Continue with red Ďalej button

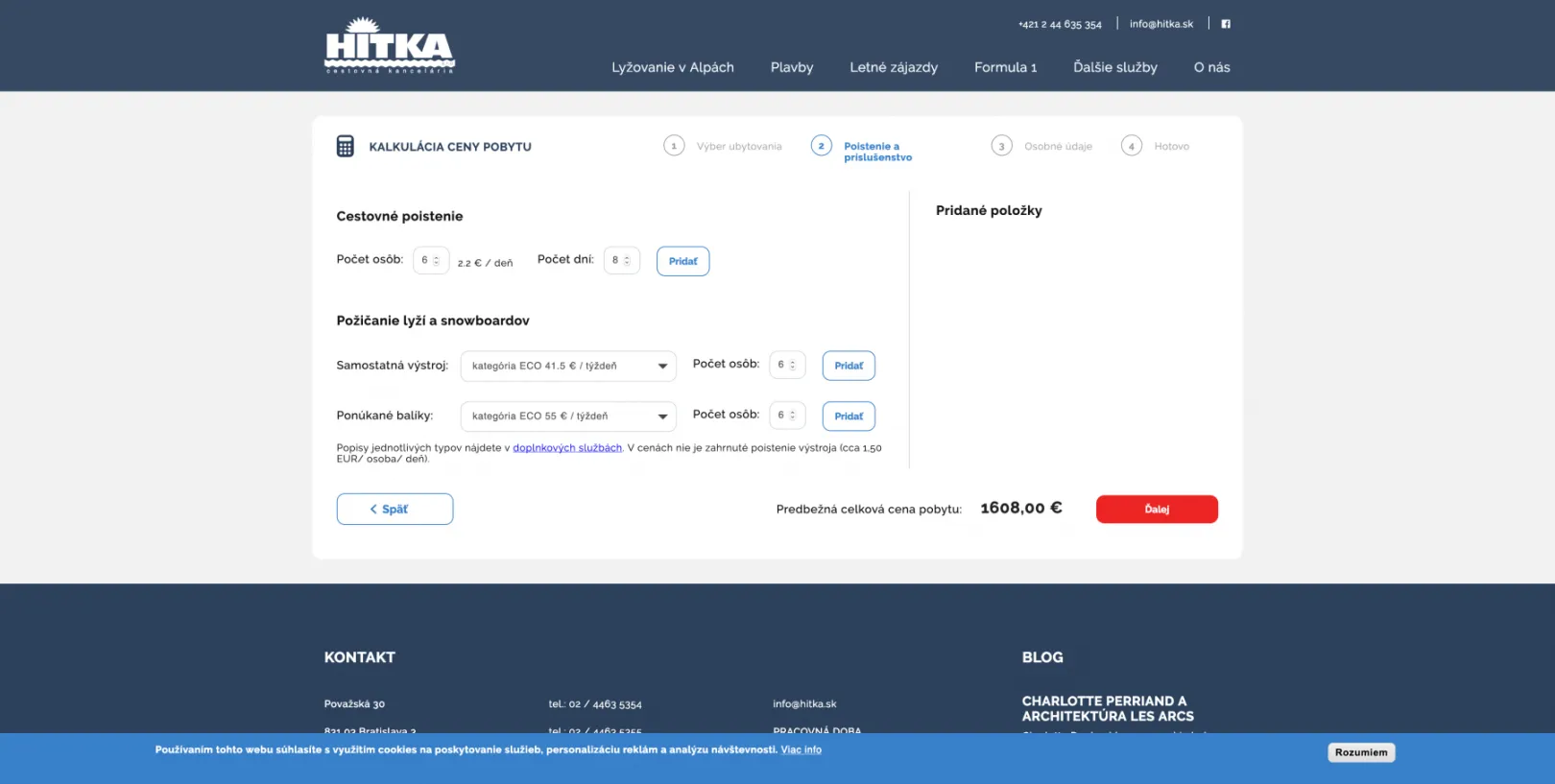point(1157,510)
